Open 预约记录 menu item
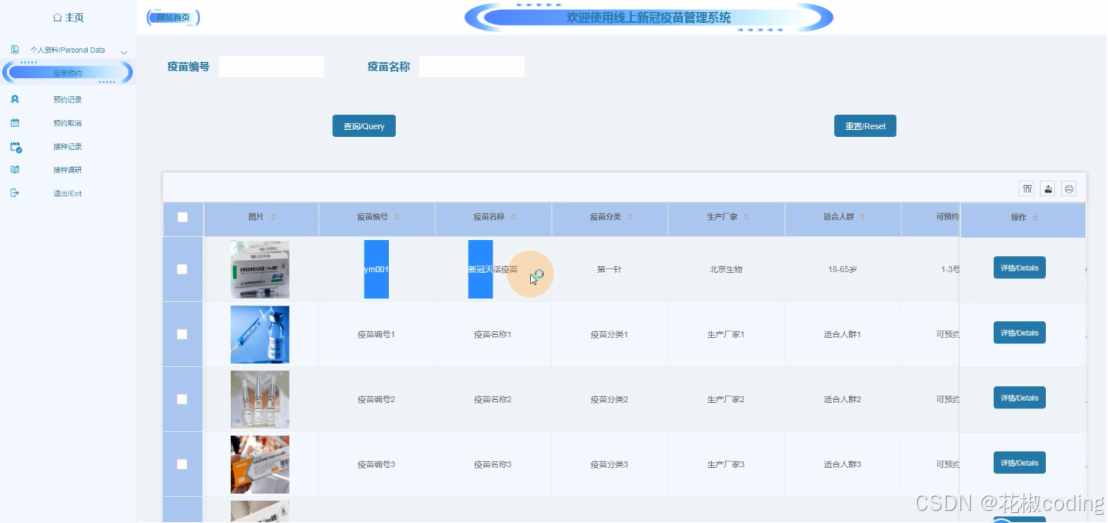Screen dimensions: 1108x523 point(68,100)
